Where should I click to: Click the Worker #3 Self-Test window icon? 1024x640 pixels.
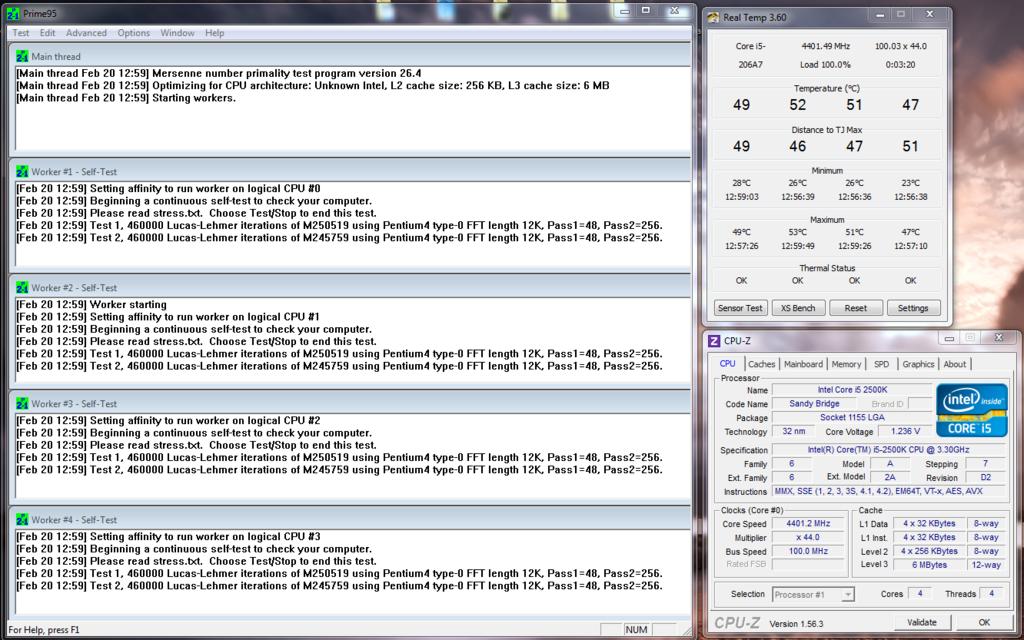point(22,404)
